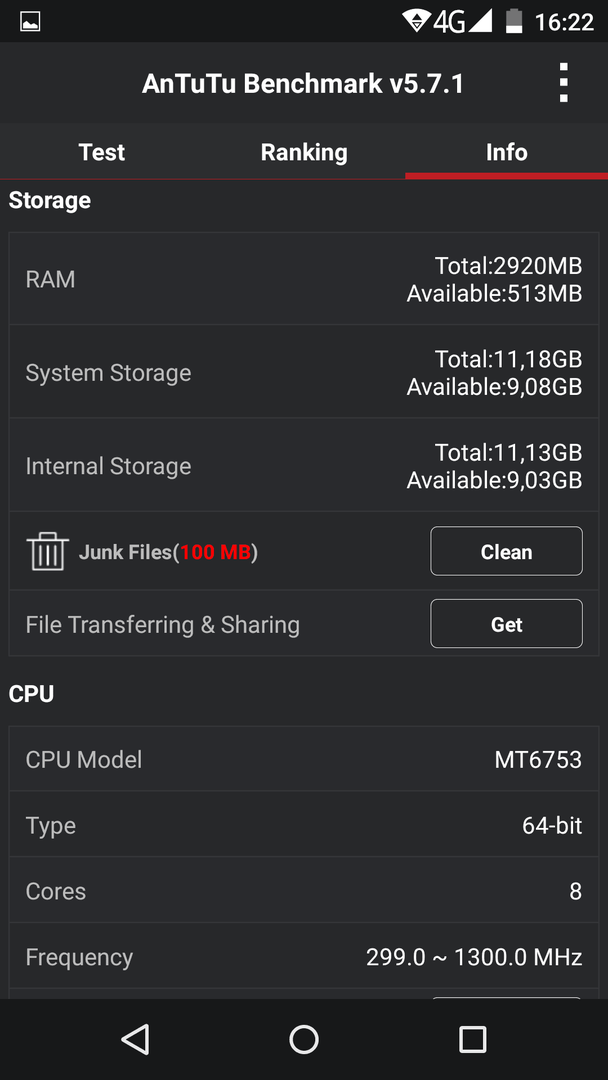Tap the Cores row
Viewport: 608px width, 1080px height.
click(x=304, y=891)
